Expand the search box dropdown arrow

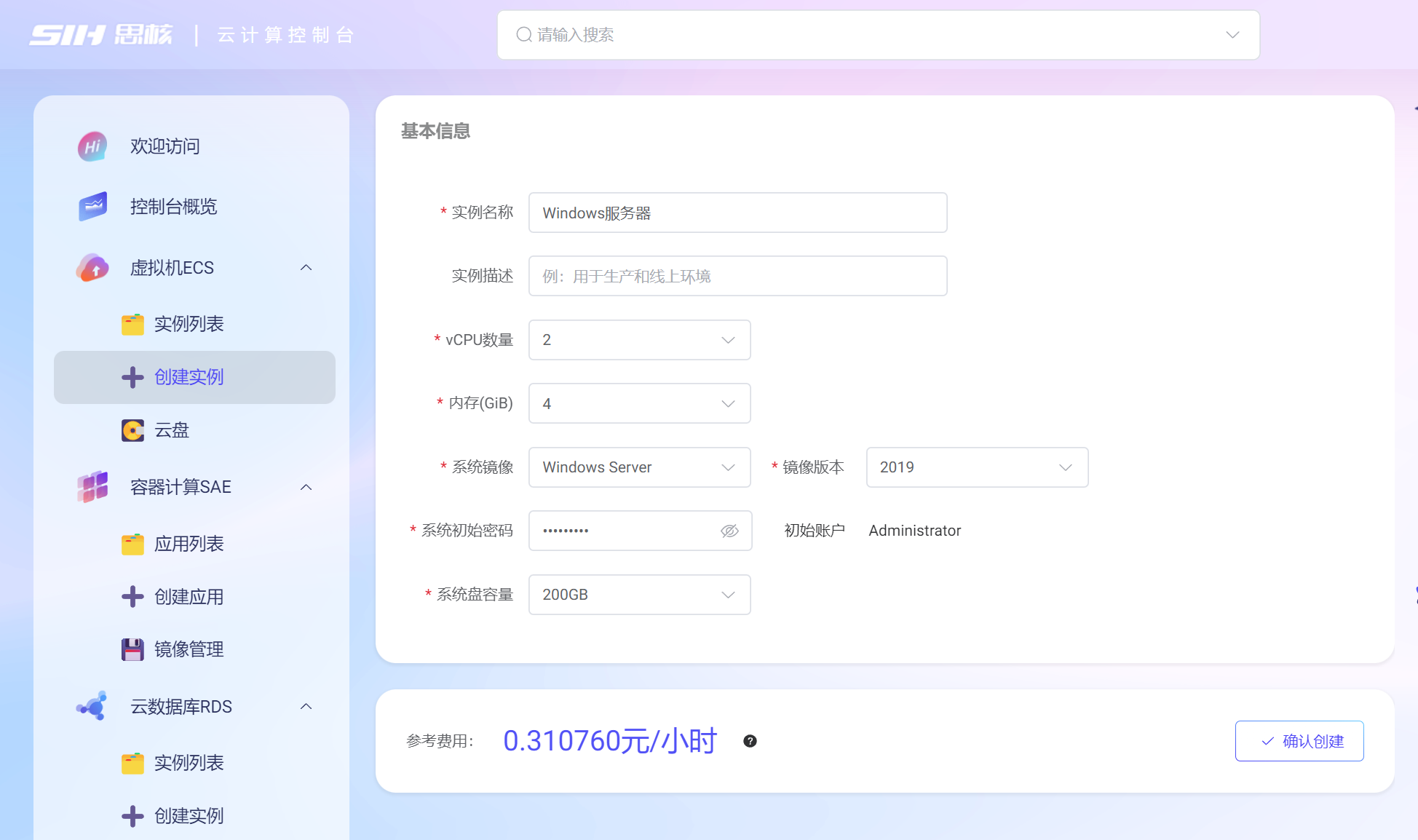click(x=1232, y=35)
